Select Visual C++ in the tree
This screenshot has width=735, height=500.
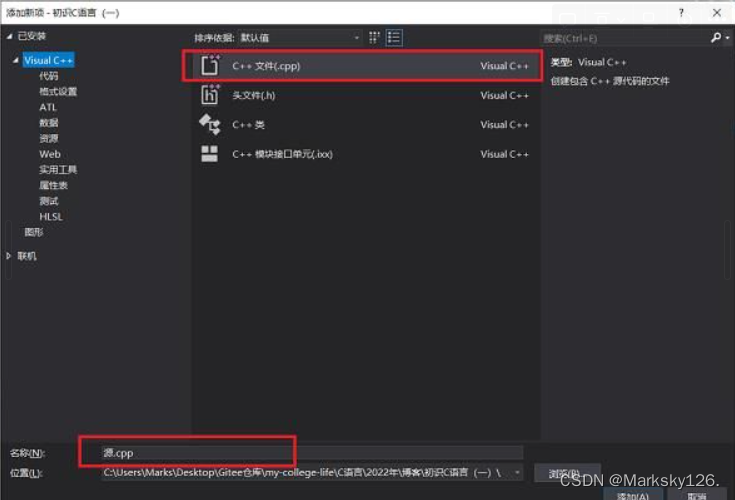pyautogui.click(x=48, y=60)
